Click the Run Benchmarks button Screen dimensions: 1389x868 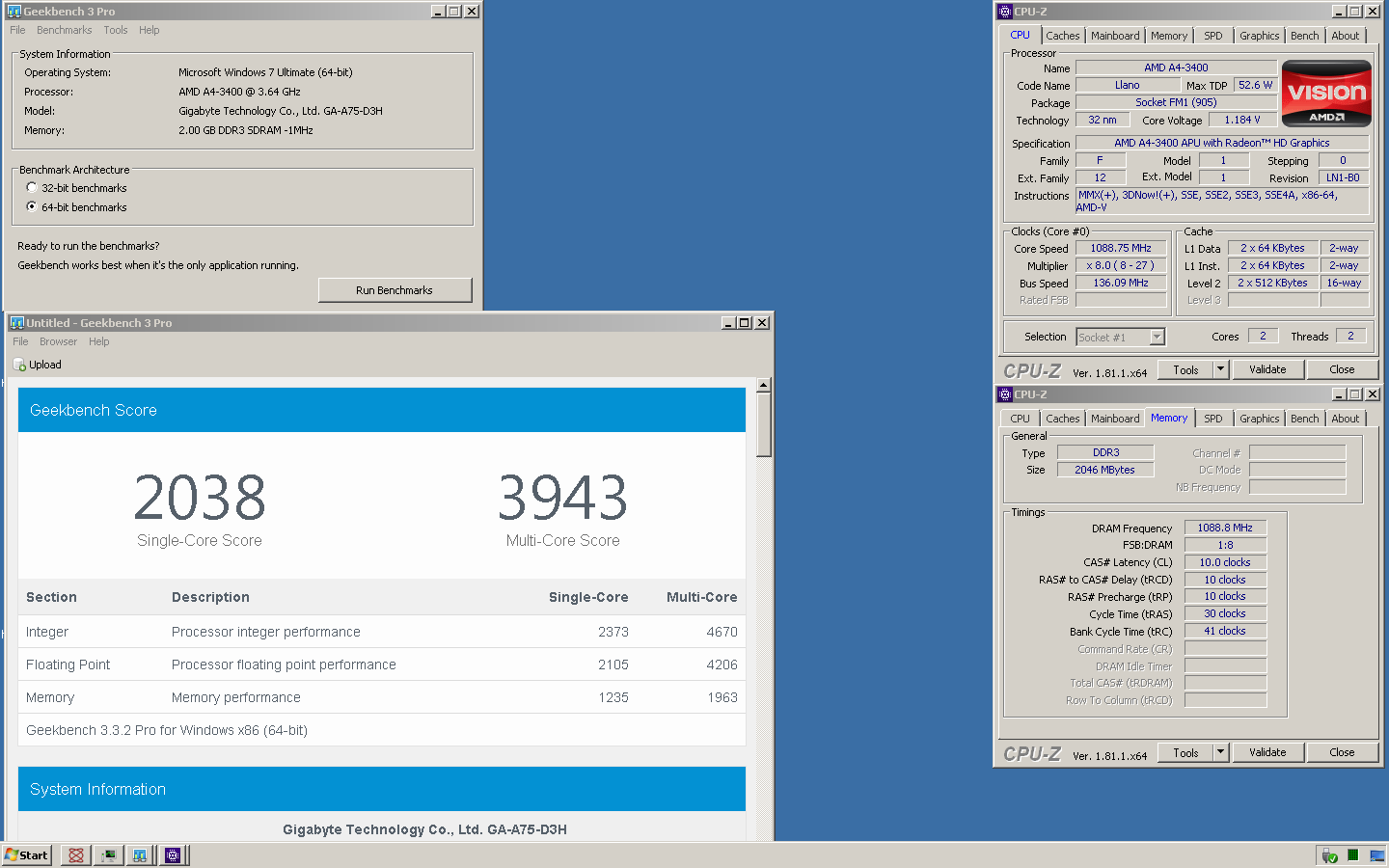[395, 290]
